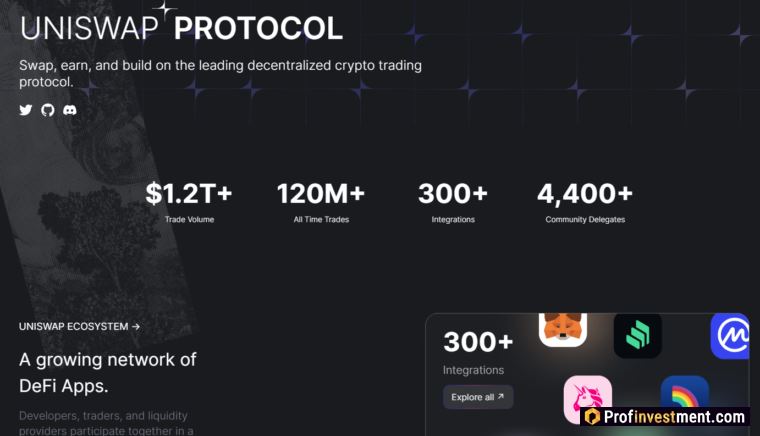Image resolution: width=760 pixels, height=436 pixels.
Task: Click the 4,400+ Community Delegates stat
Action: [x=585, y=202]
